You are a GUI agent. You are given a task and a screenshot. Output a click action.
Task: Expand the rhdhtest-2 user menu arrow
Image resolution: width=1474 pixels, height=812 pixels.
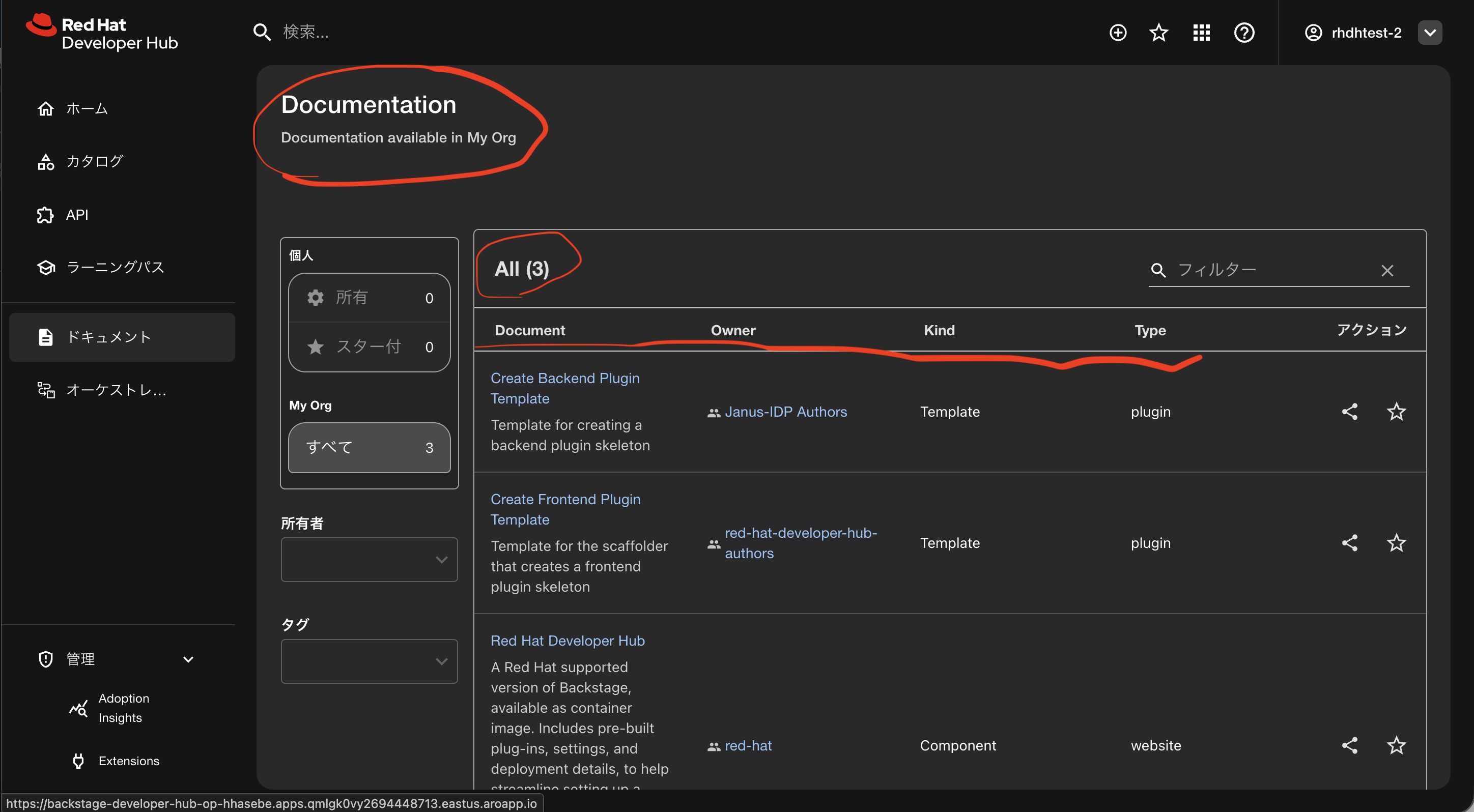tap(1429, 33)
